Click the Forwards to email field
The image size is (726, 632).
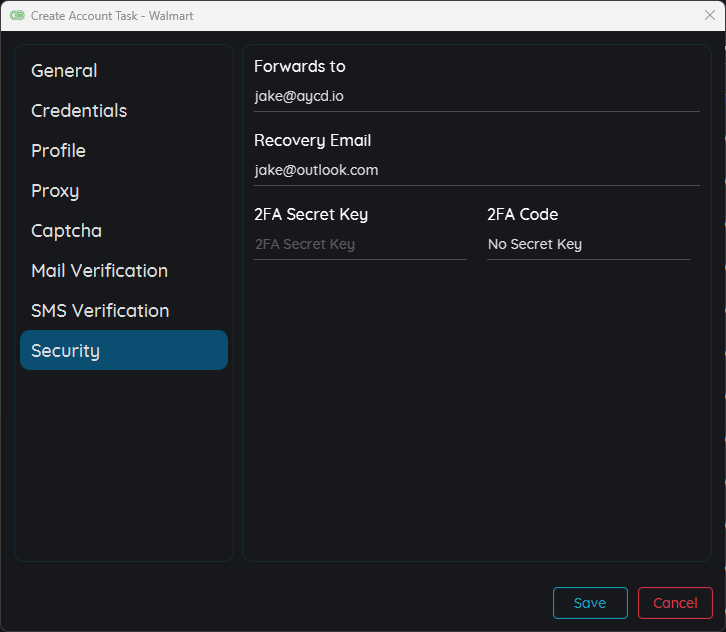476,97
